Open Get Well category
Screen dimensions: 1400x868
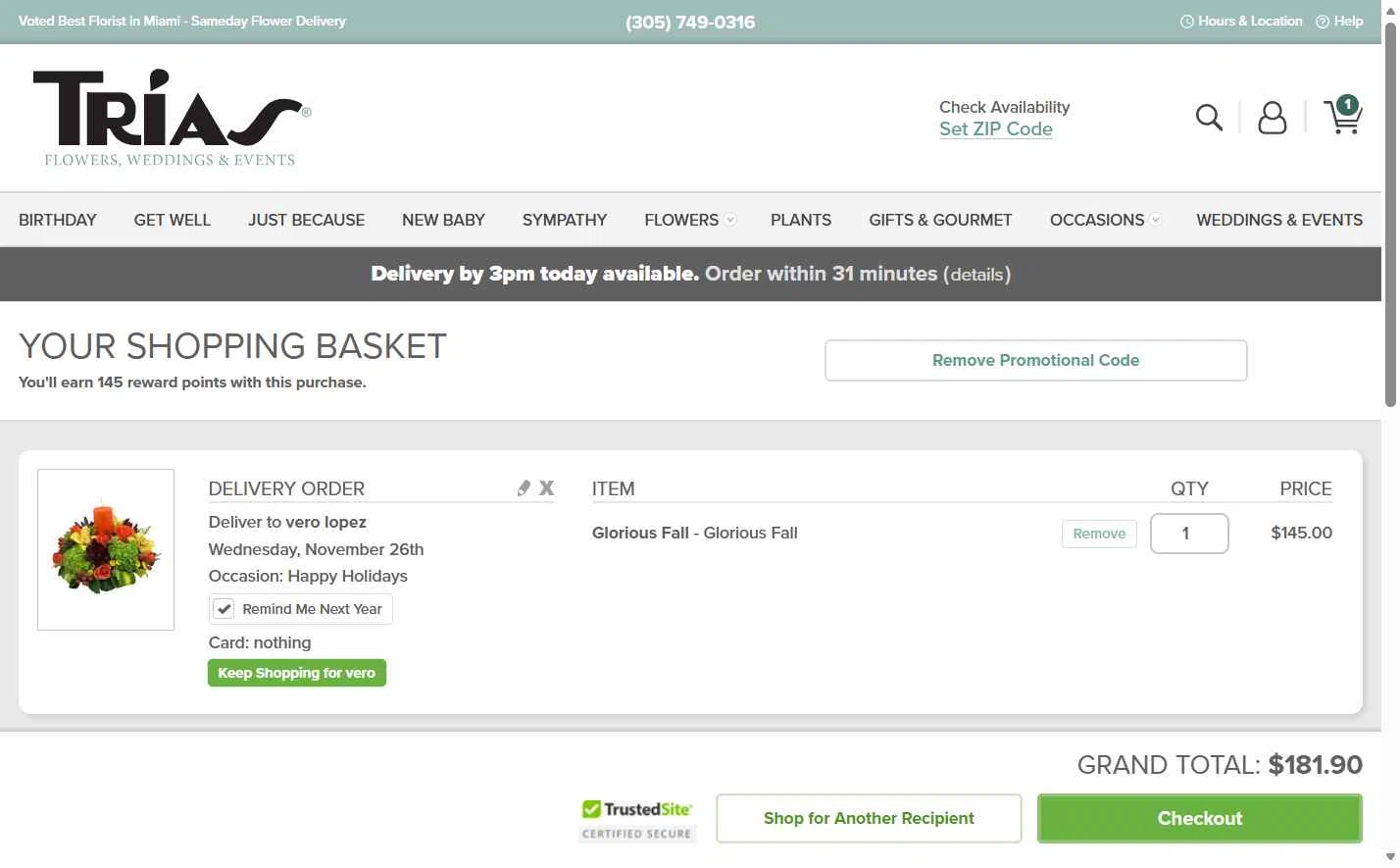(173, 220)
